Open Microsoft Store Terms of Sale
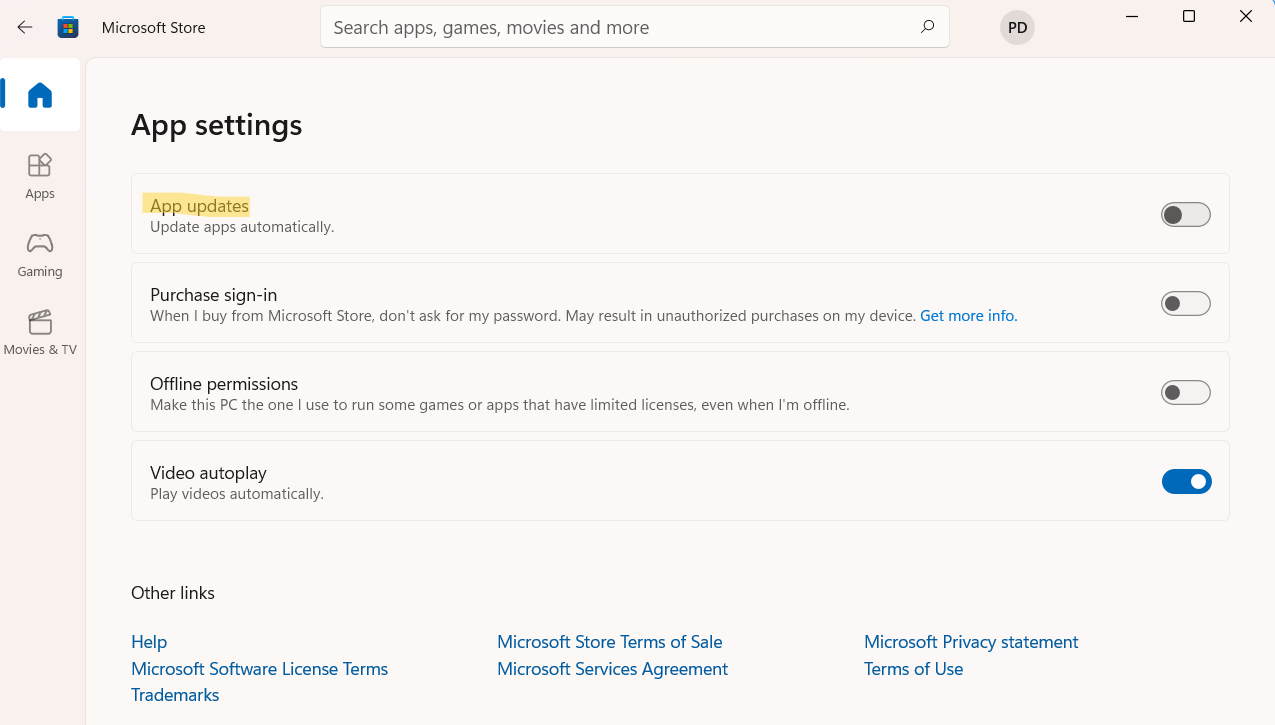 coord(609,642)
